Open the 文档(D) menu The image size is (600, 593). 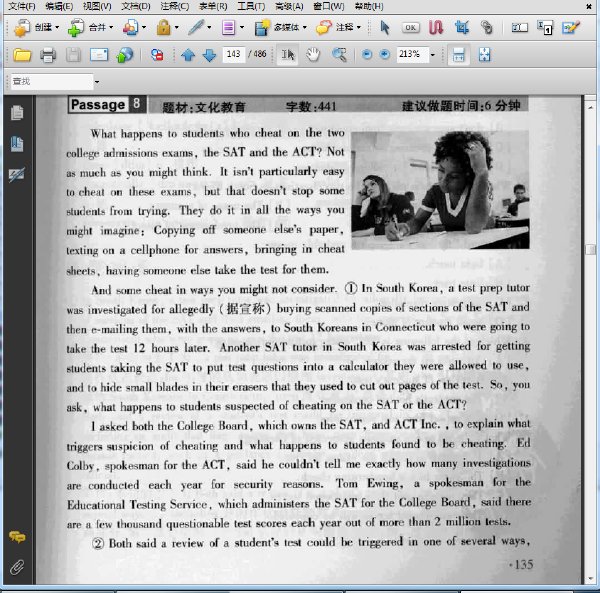136,6
